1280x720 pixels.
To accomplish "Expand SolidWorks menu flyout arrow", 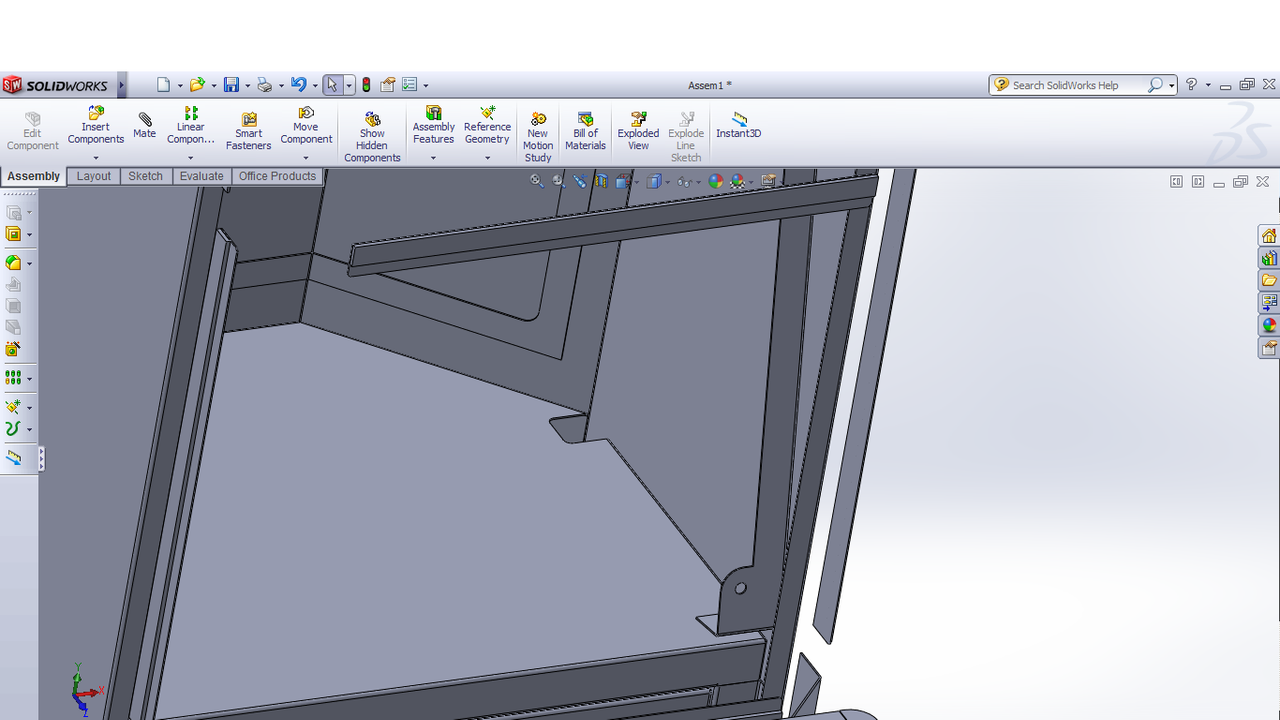I will tap(122, 85).
